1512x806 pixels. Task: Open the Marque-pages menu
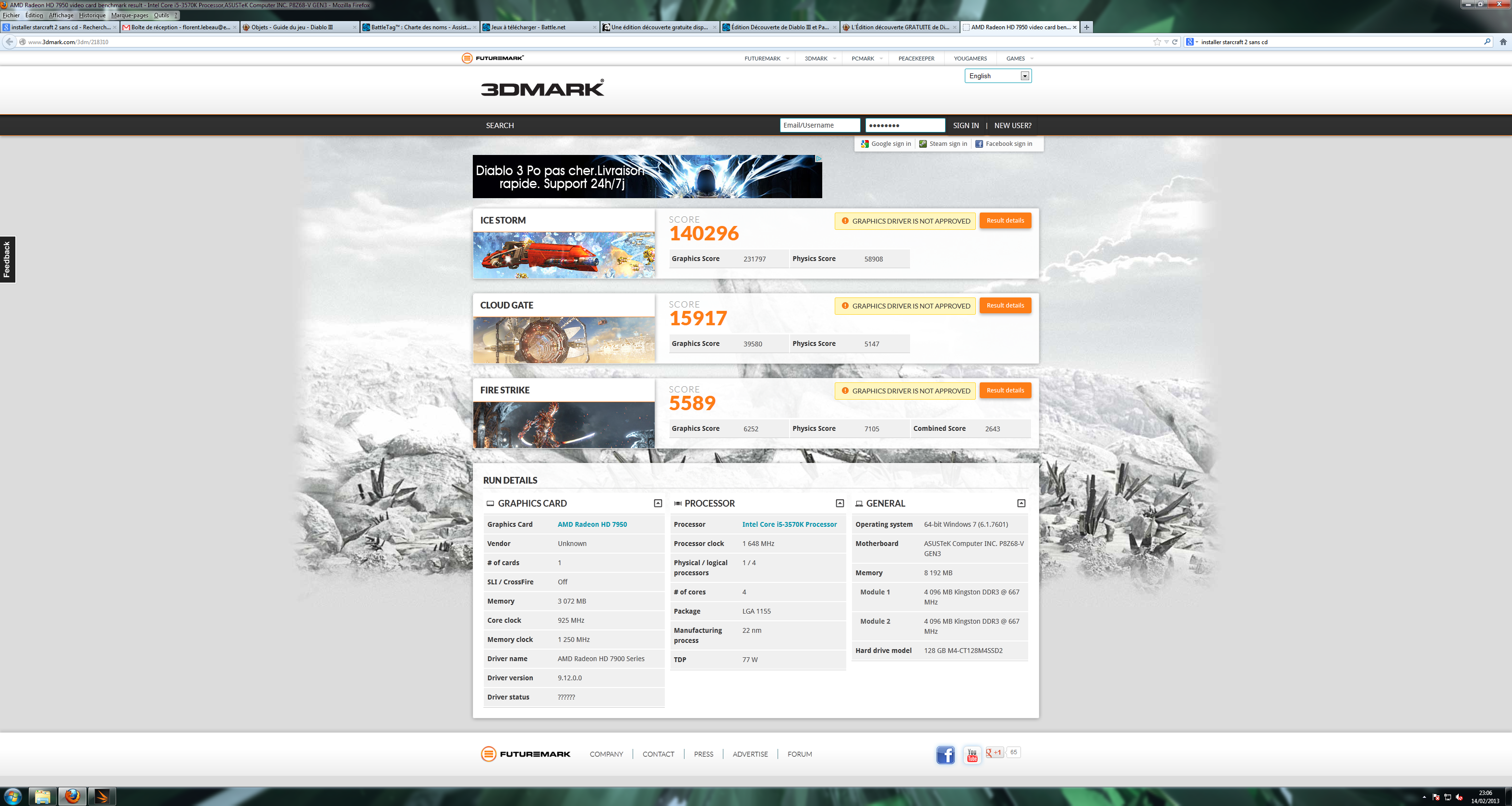tap(129, 15)
